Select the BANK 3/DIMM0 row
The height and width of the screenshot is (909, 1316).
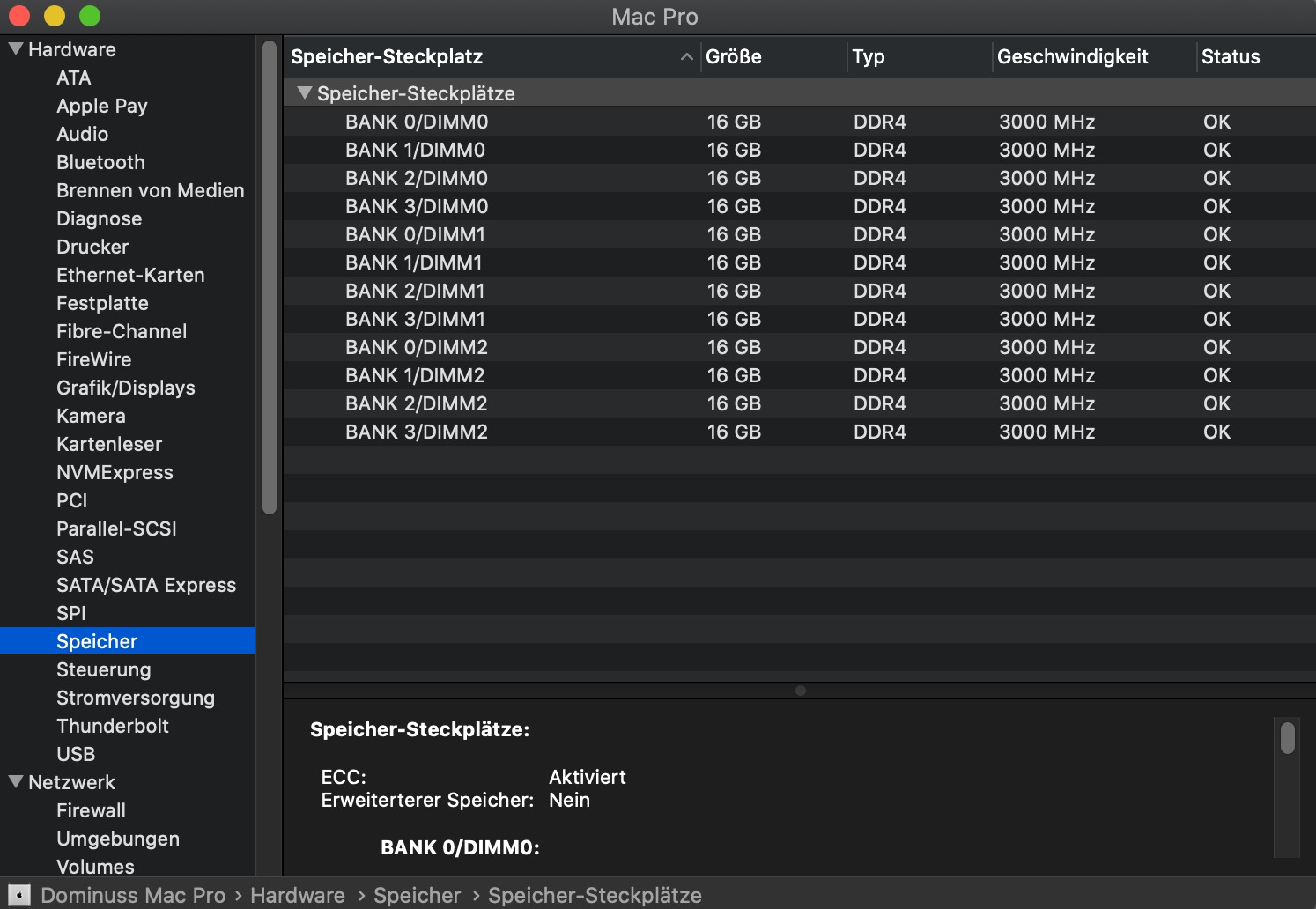(x=800, y=206)
